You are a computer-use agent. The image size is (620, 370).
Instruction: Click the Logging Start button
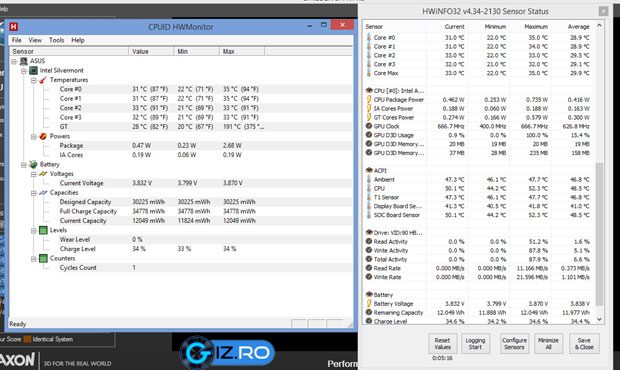475,344
